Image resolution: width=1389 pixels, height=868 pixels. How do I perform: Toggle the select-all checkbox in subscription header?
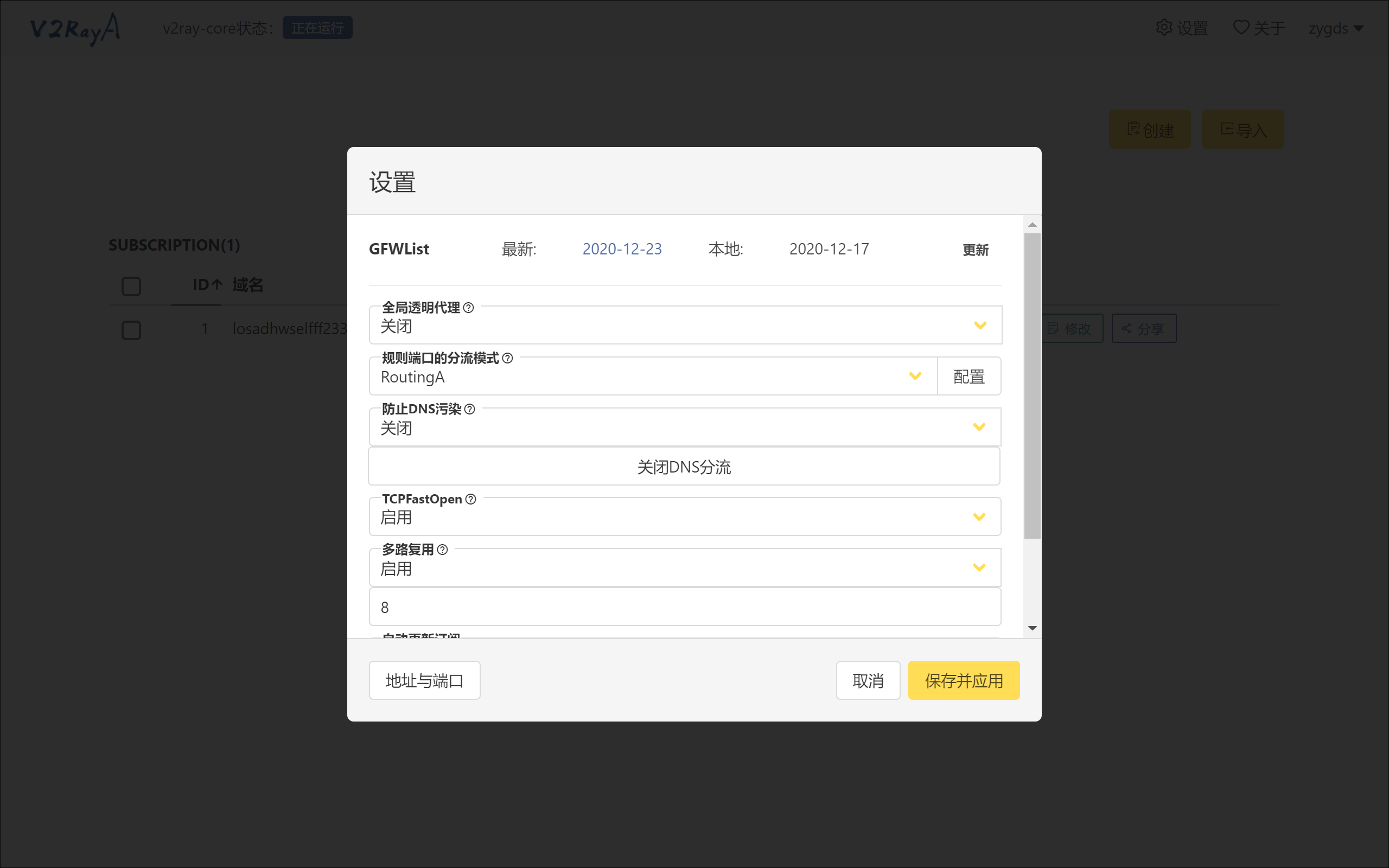click(131, 286)
